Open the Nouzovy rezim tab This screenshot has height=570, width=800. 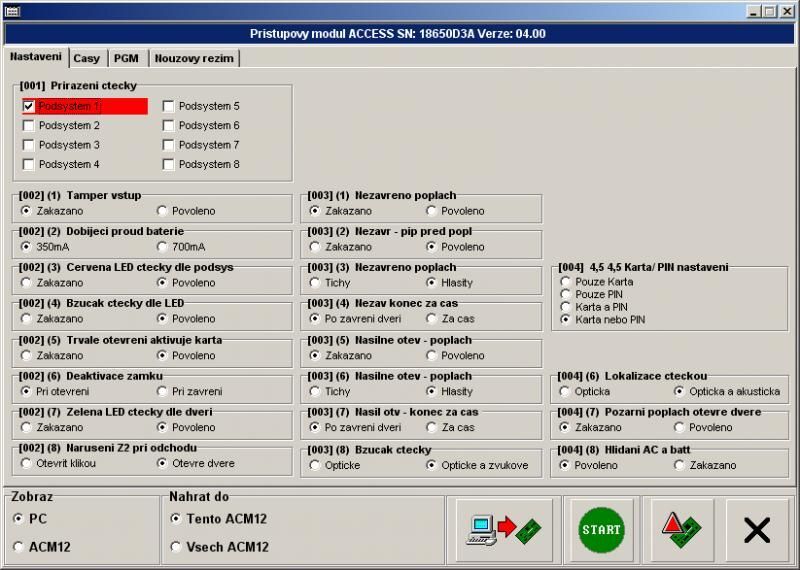coord(194,59)
